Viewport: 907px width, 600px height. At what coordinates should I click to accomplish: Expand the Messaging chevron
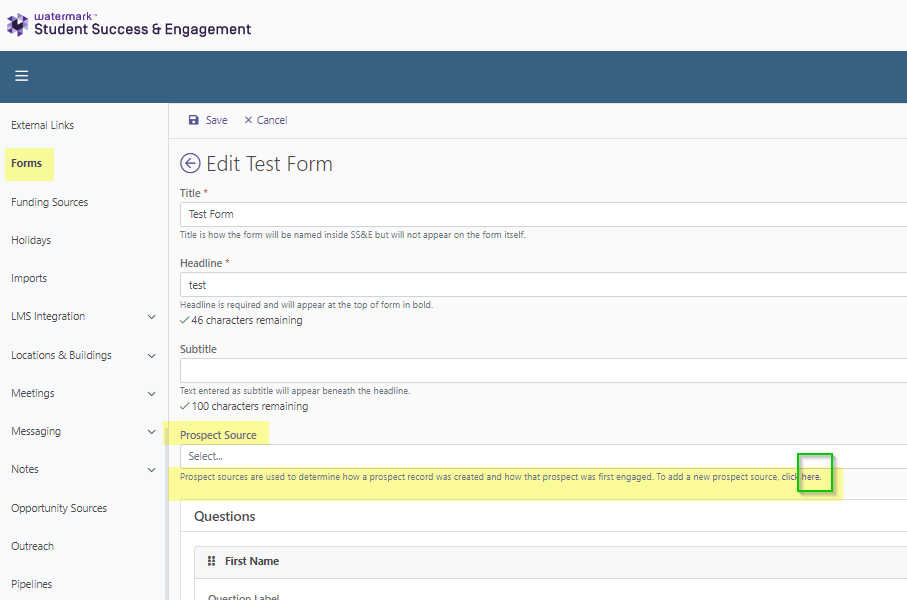[152, 432]
